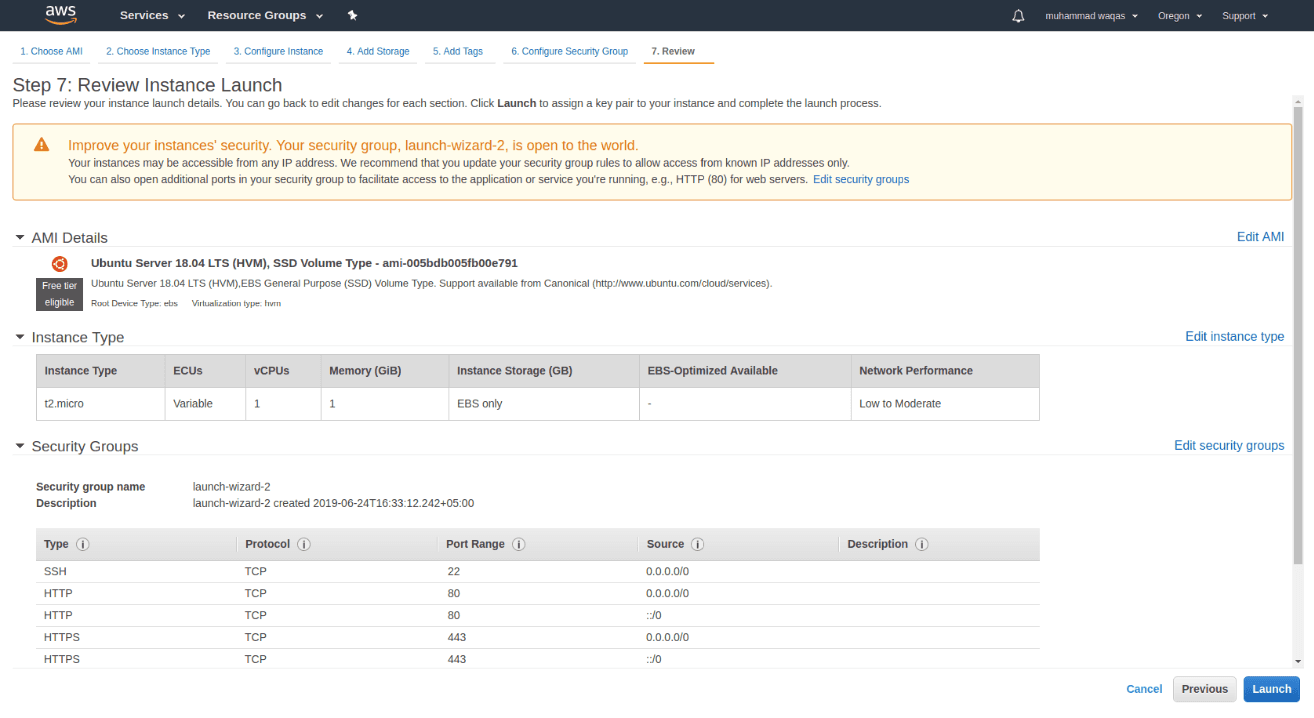Image resolution: width=1314 pixels, height=718 pixels.
Task: Open Edit security groups from the warning banner
Action: (x=861, y=179)
